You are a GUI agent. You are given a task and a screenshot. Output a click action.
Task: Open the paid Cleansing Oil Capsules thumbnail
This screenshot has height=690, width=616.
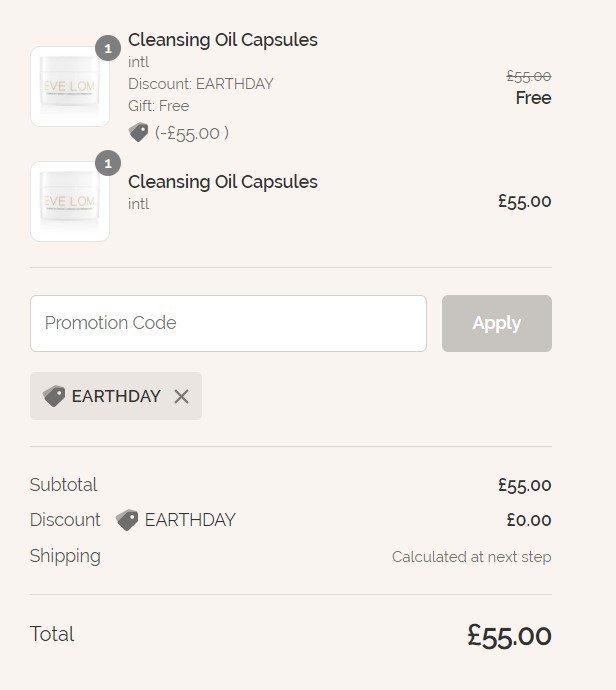click(x=70, y=202)
